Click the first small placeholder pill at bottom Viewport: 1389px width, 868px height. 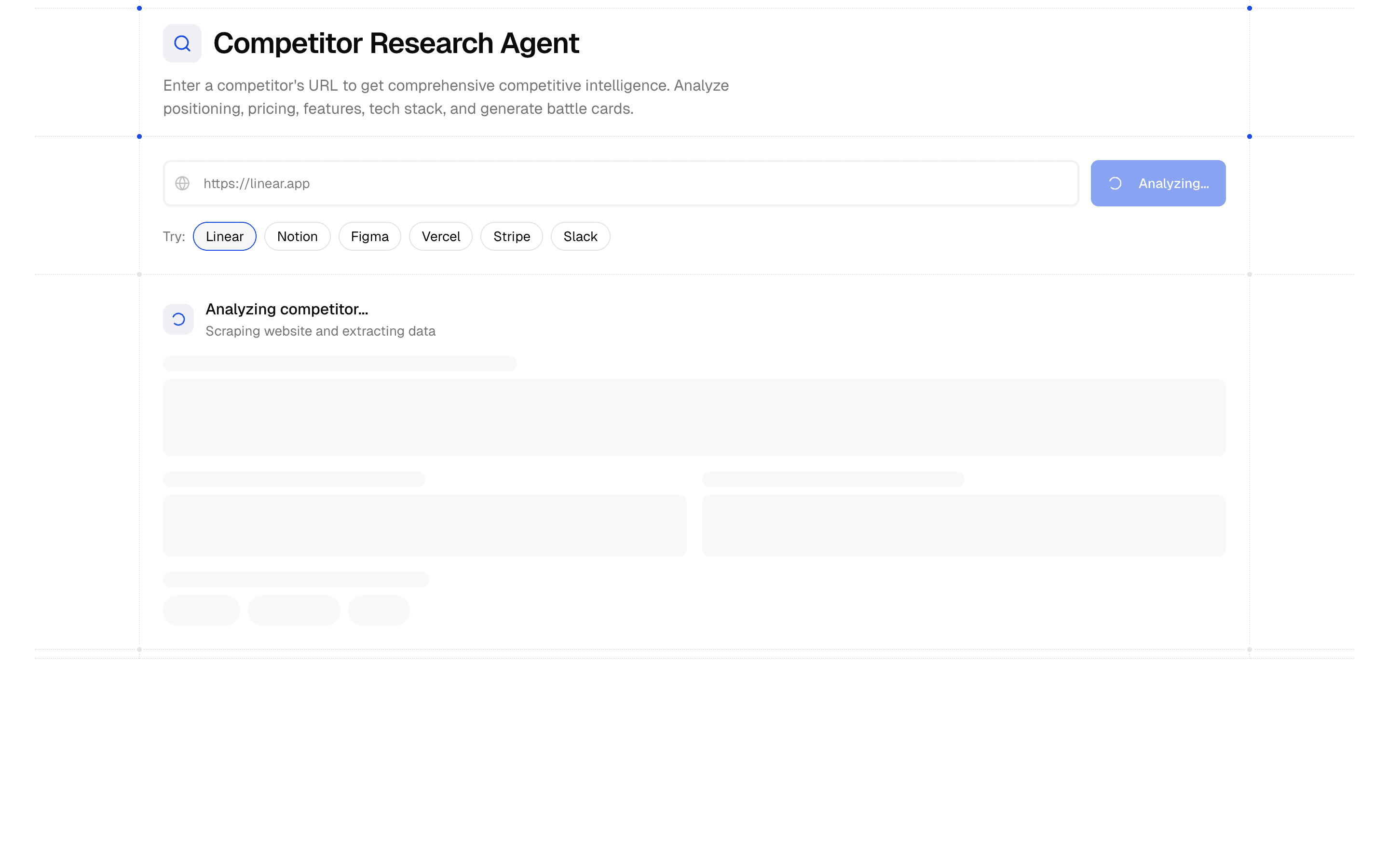tap(202, 610)
